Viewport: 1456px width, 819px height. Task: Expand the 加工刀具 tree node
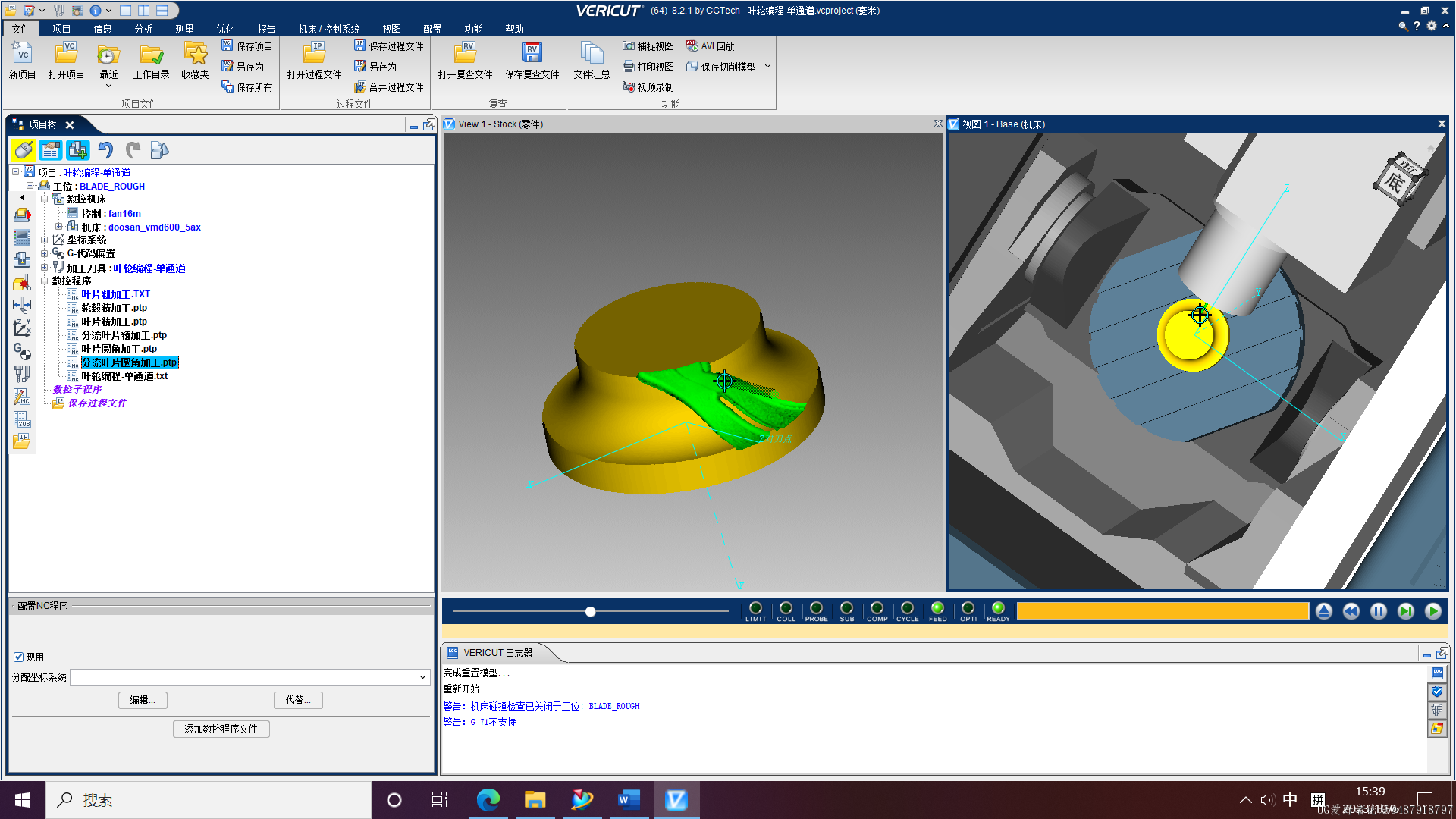coord(45,268)
